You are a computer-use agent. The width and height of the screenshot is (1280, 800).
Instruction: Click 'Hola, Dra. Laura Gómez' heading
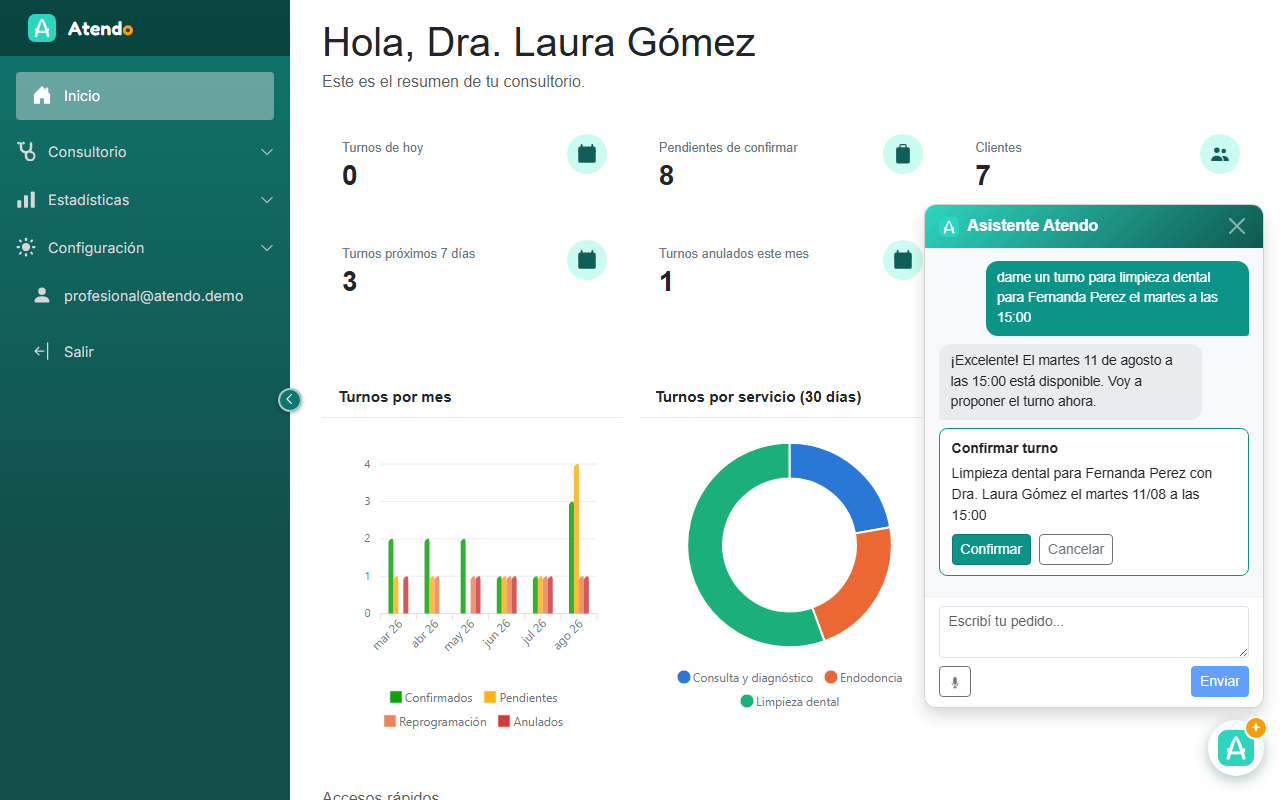click(x=539, y=42)
